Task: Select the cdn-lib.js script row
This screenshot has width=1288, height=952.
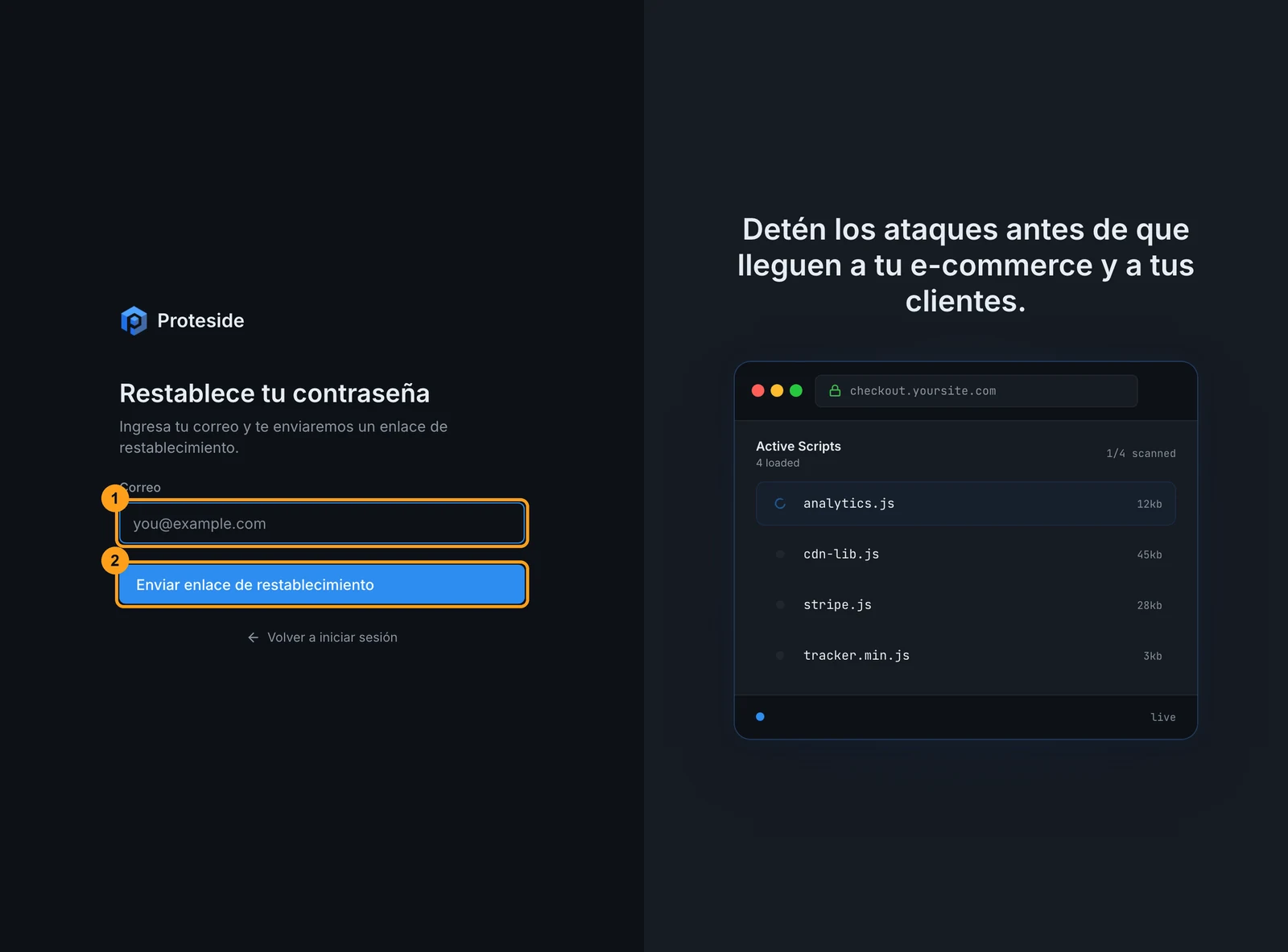Action: [965, 554]
